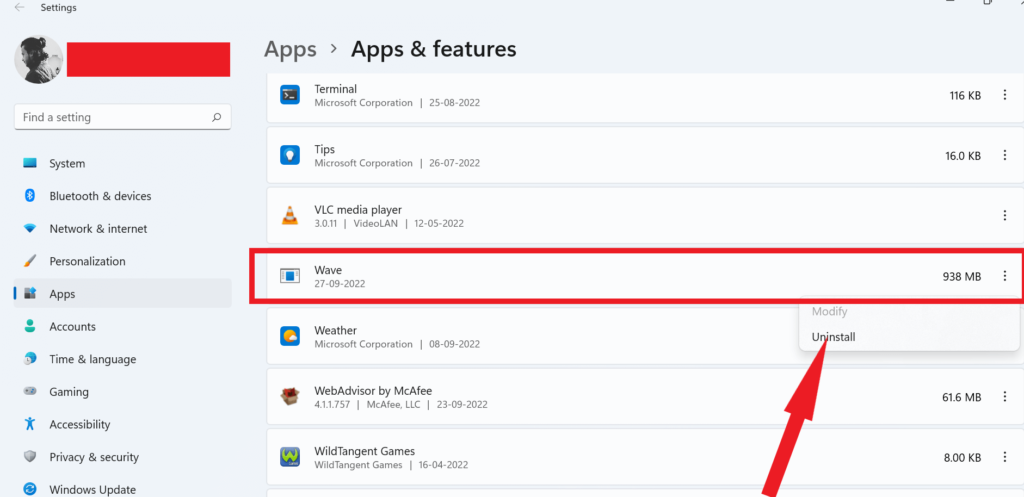The width and height of the screenshot is (1024, 497).
Task: Click the Wave date 27-09-2022
Action: point(340,284)
